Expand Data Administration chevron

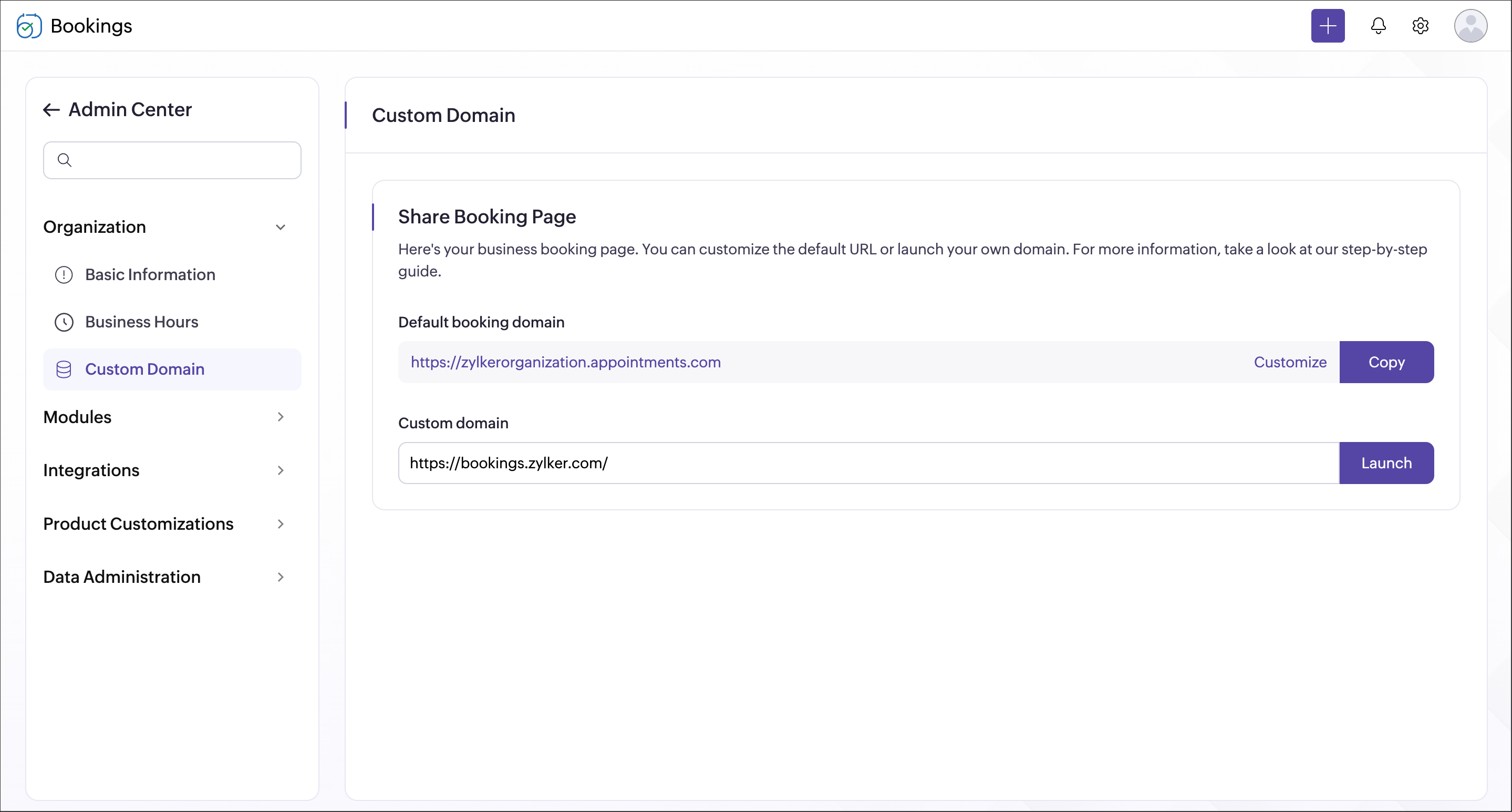pos(281,577)
